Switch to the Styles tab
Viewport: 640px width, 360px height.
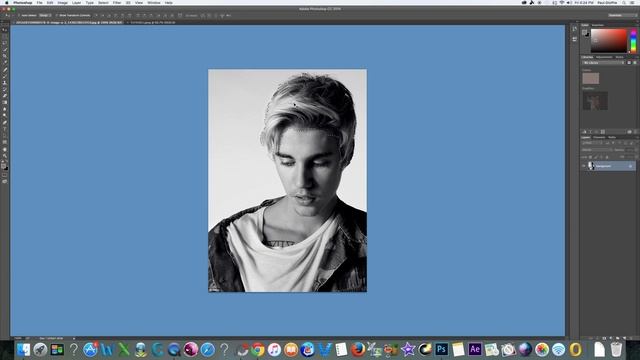(x=620, y=57)
